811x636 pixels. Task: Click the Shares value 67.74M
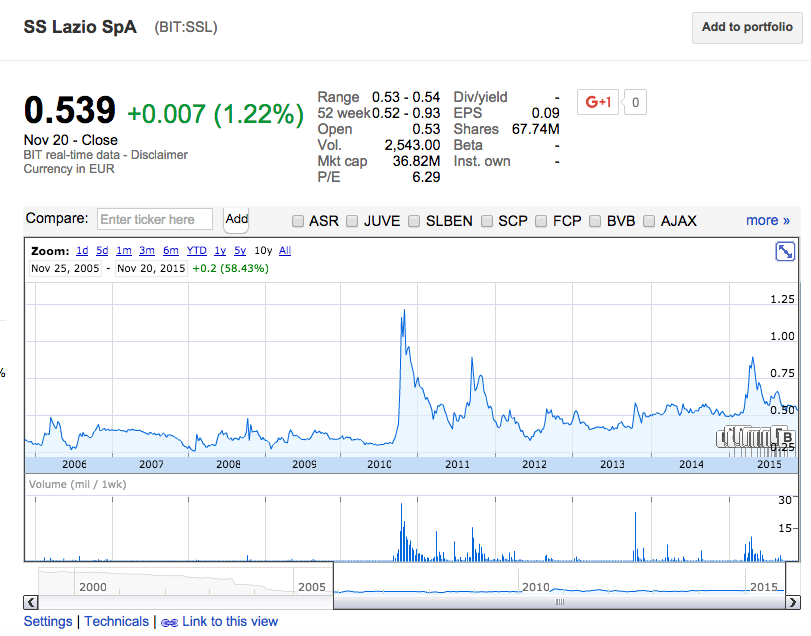coord(536,129)
